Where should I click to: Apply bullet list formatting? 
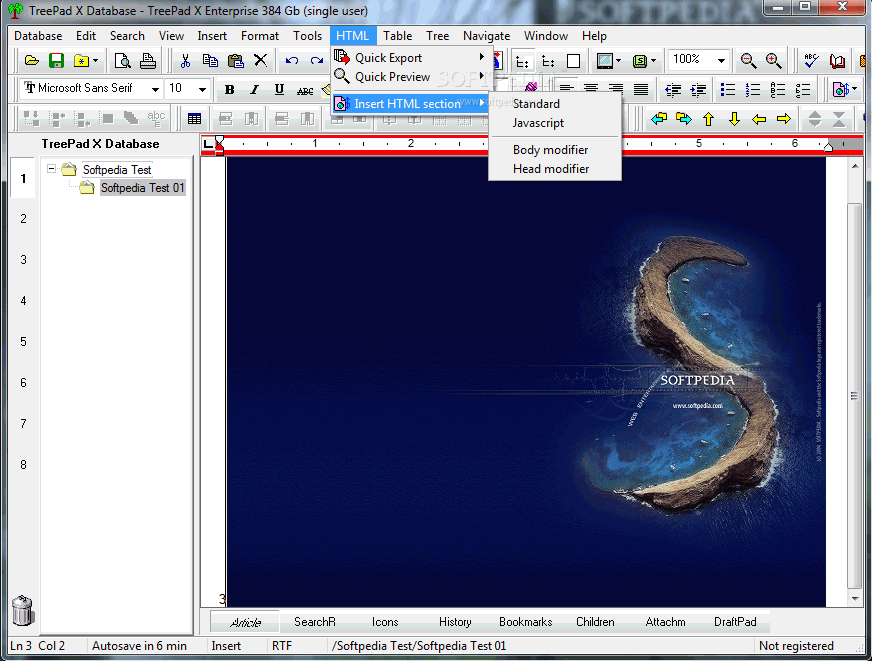coord(727,90)
